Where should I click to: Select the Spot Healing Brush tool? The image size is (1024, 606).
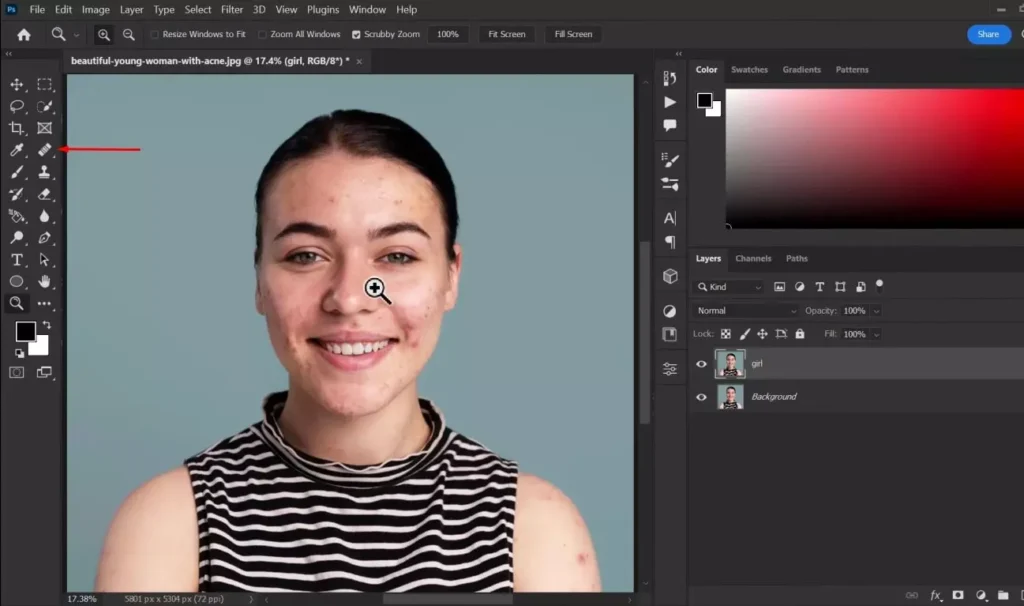coord(44,150)
